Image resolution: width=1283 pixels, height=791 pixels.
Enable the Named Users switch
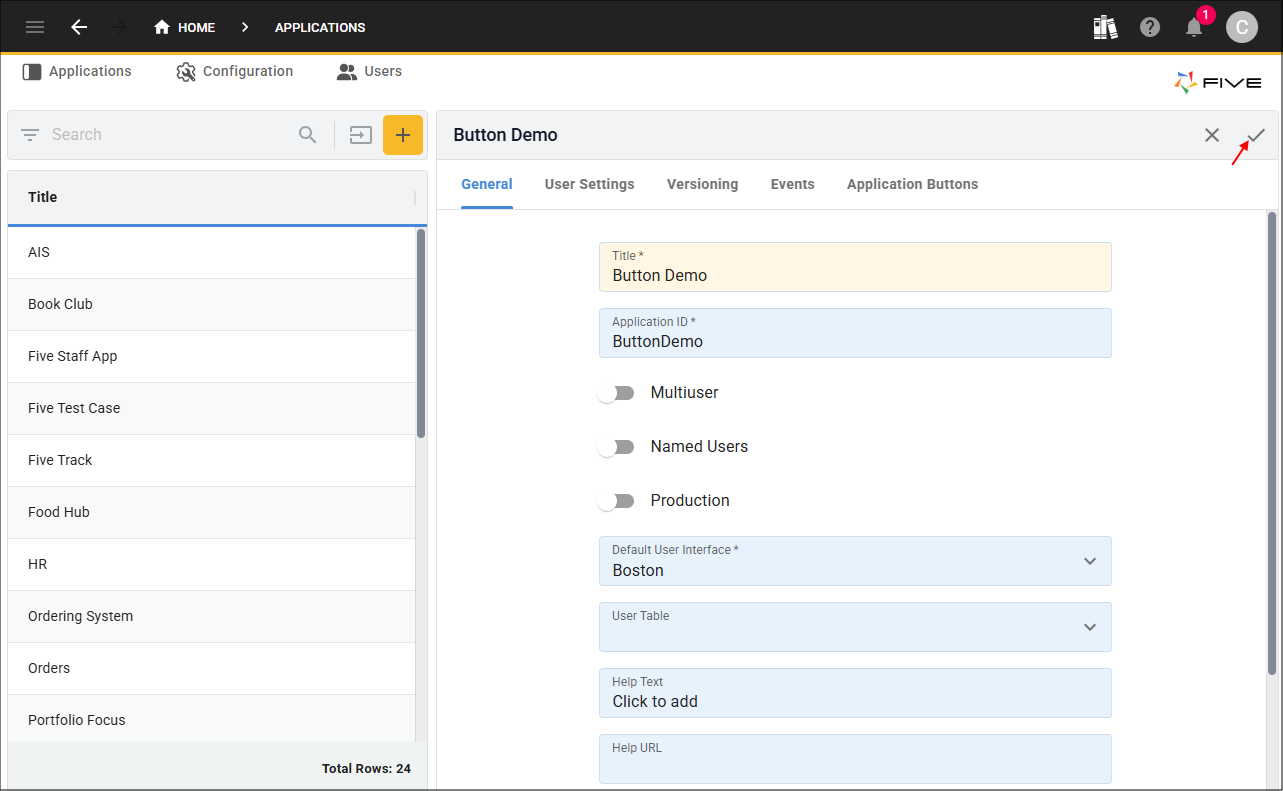pyautogui.click(x=616, y=447)
